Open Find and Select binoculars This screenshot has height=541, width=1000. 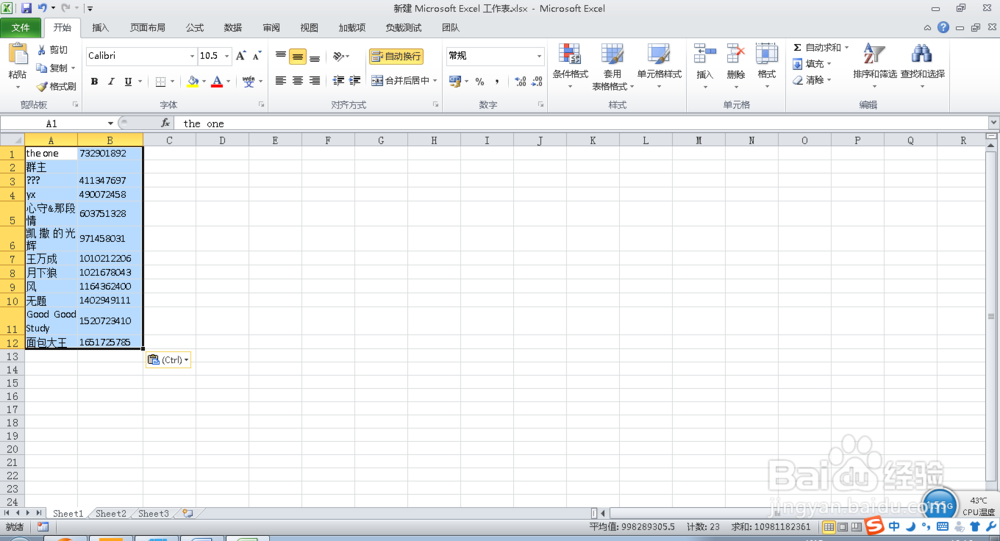[922, 54]
